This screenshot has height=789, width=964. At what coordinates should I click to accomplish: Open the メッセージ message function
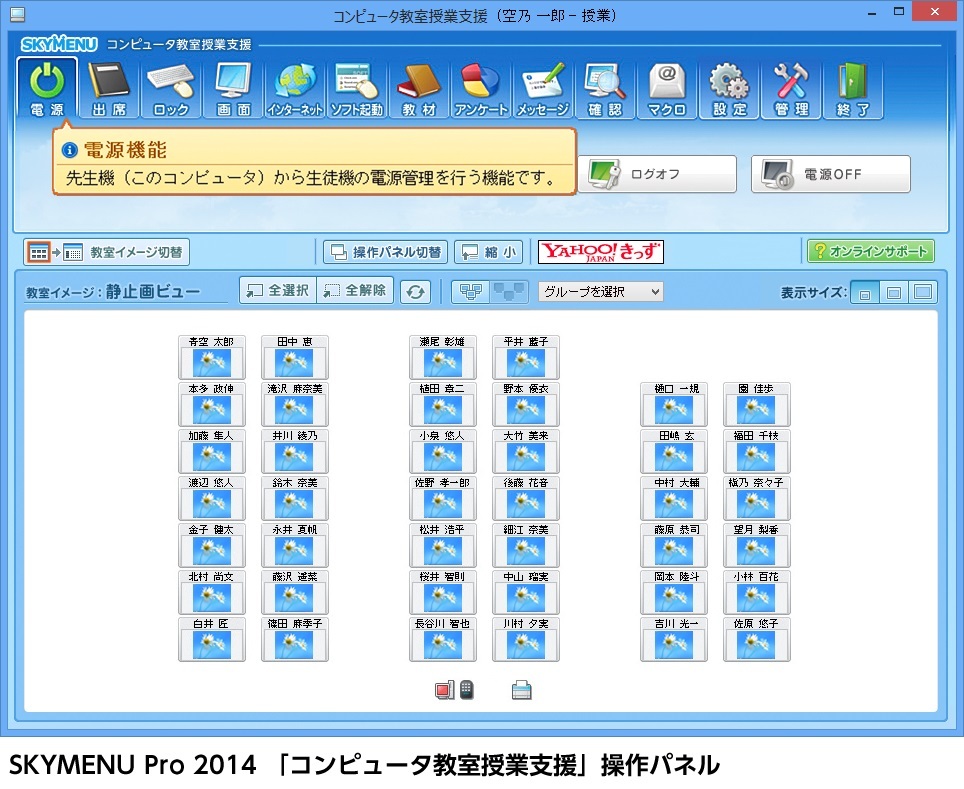coord(543,89)
